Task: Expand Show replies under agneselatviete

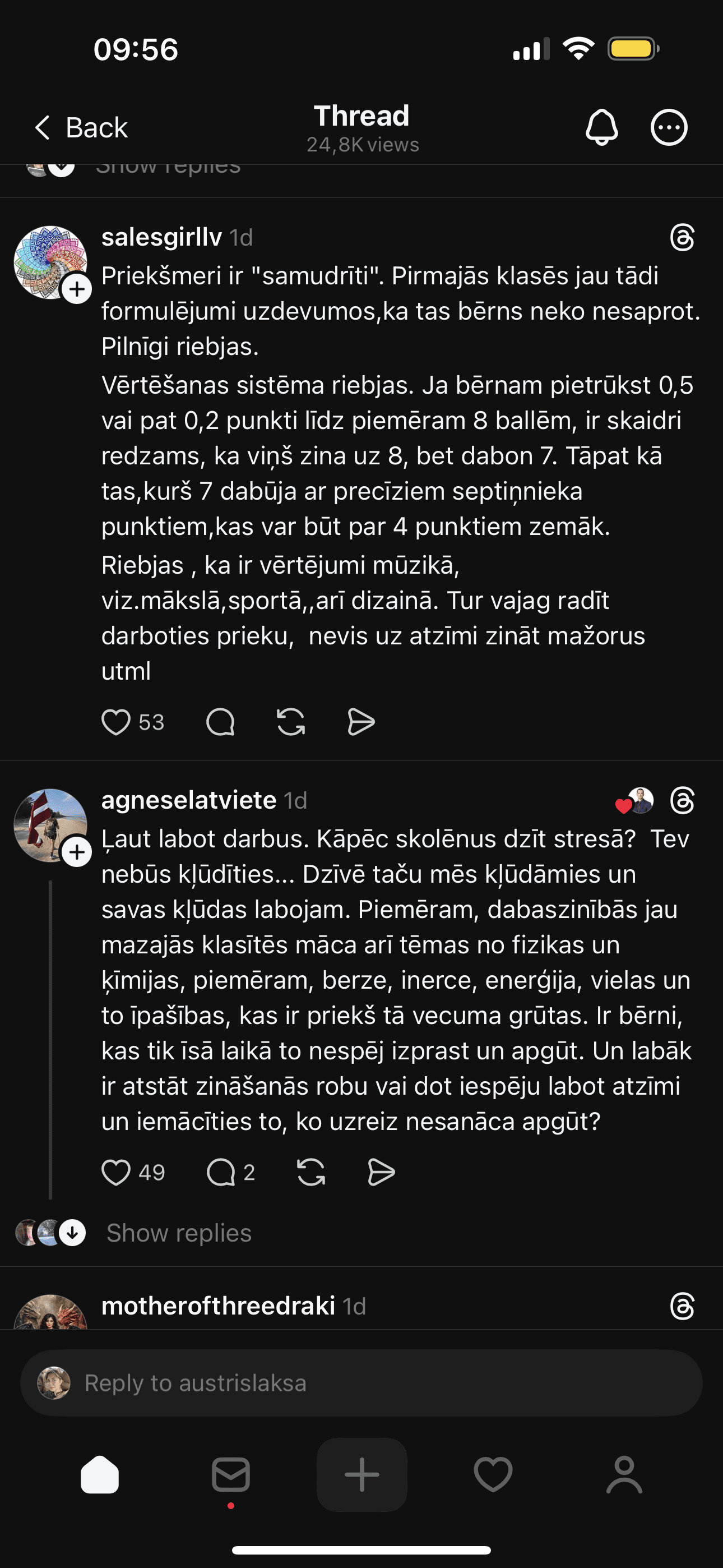Action: click(178, 1233)
